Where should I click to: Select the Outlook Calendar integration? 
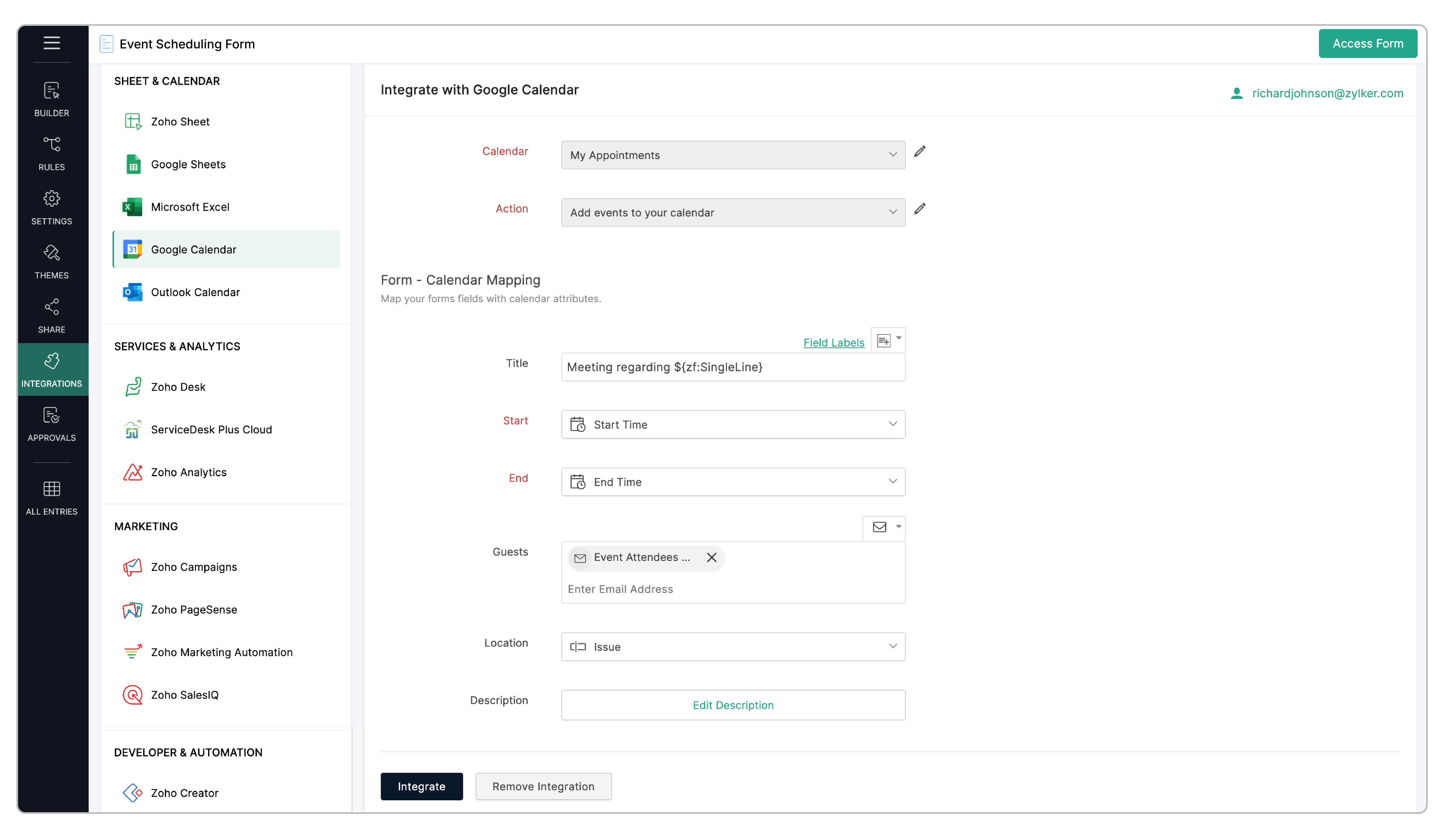(196, 292)
